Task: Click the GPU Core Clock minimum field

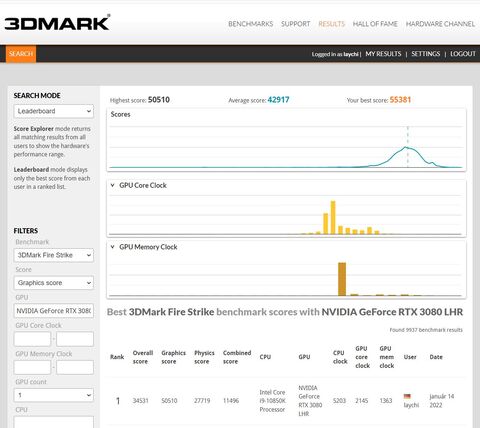Action: click(x=32, y=339)
